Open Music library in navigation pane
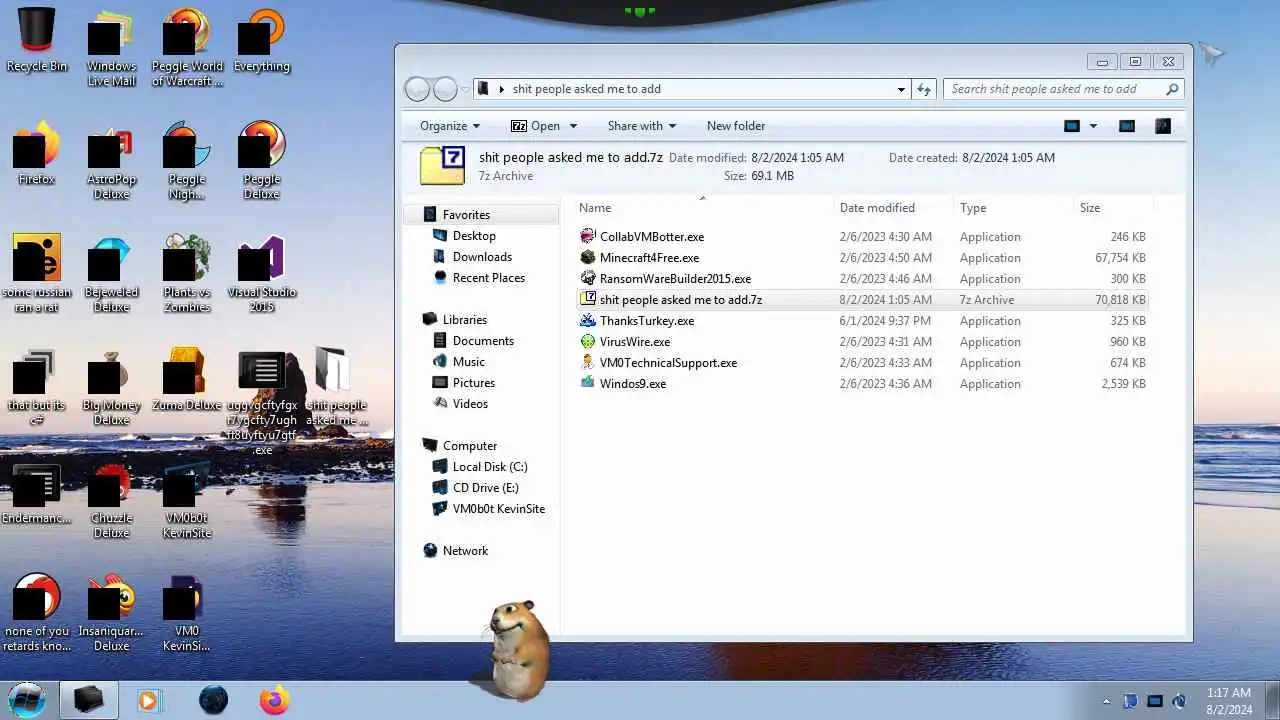Viewport: 1280px width, 720px height. coord(468,362)
